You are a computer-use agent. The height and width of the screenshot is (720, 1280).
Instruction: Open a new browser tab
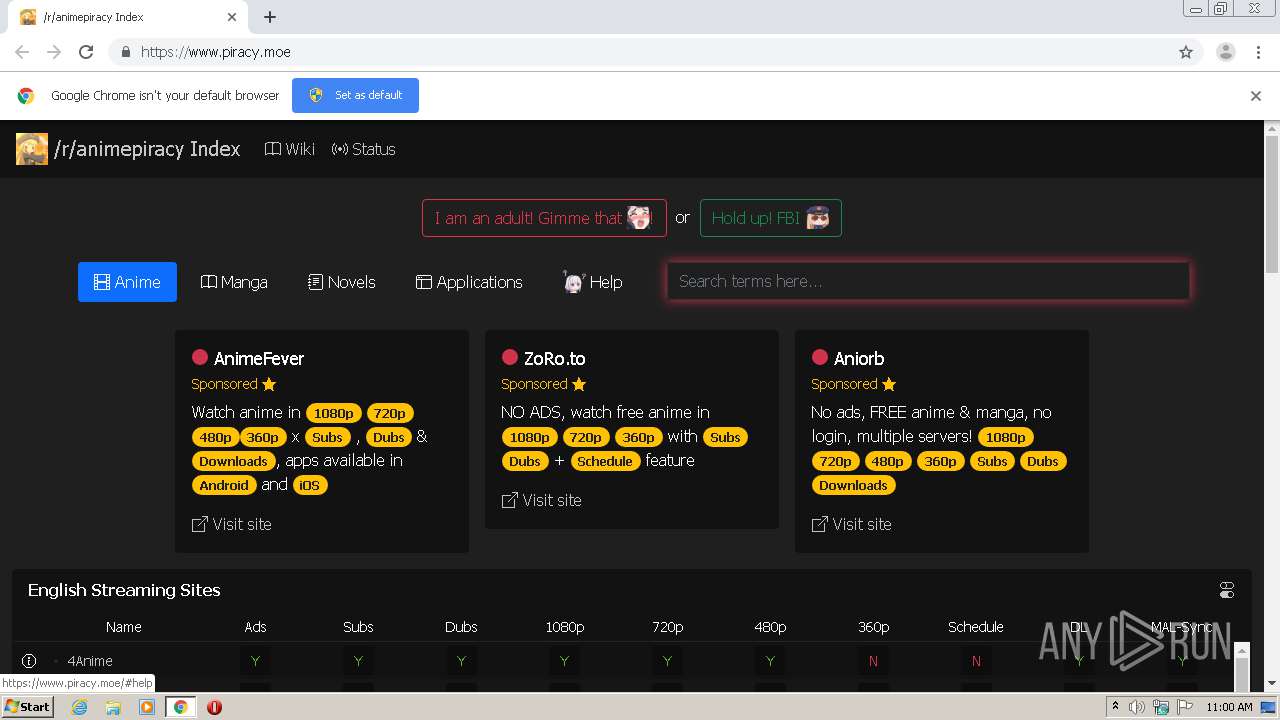[270, 17]
